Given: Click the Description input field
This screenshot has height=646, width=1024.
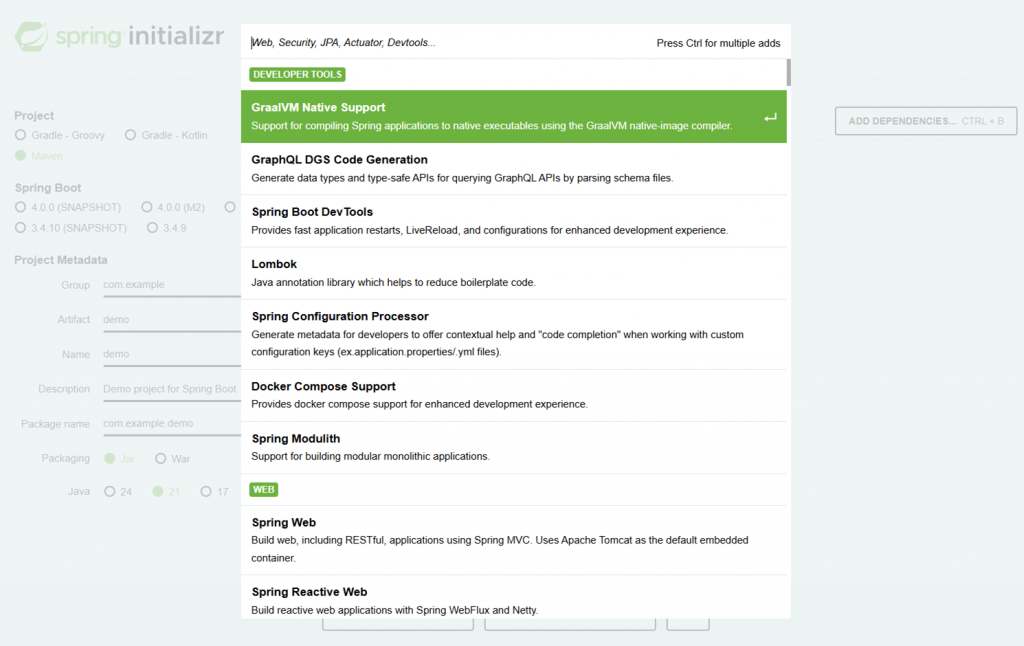Looking at the screenshot, I should click(172, 389).
